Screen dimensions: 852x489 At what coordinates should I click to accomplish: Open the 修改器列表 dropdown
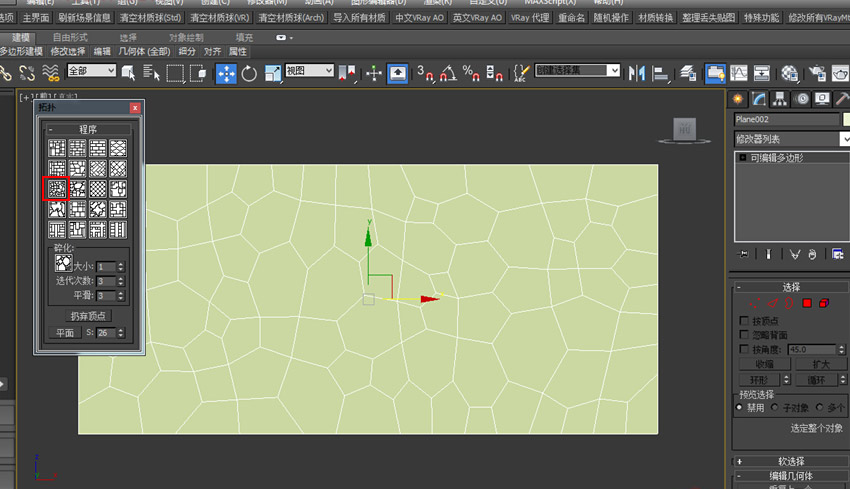(x=792, y=139)
